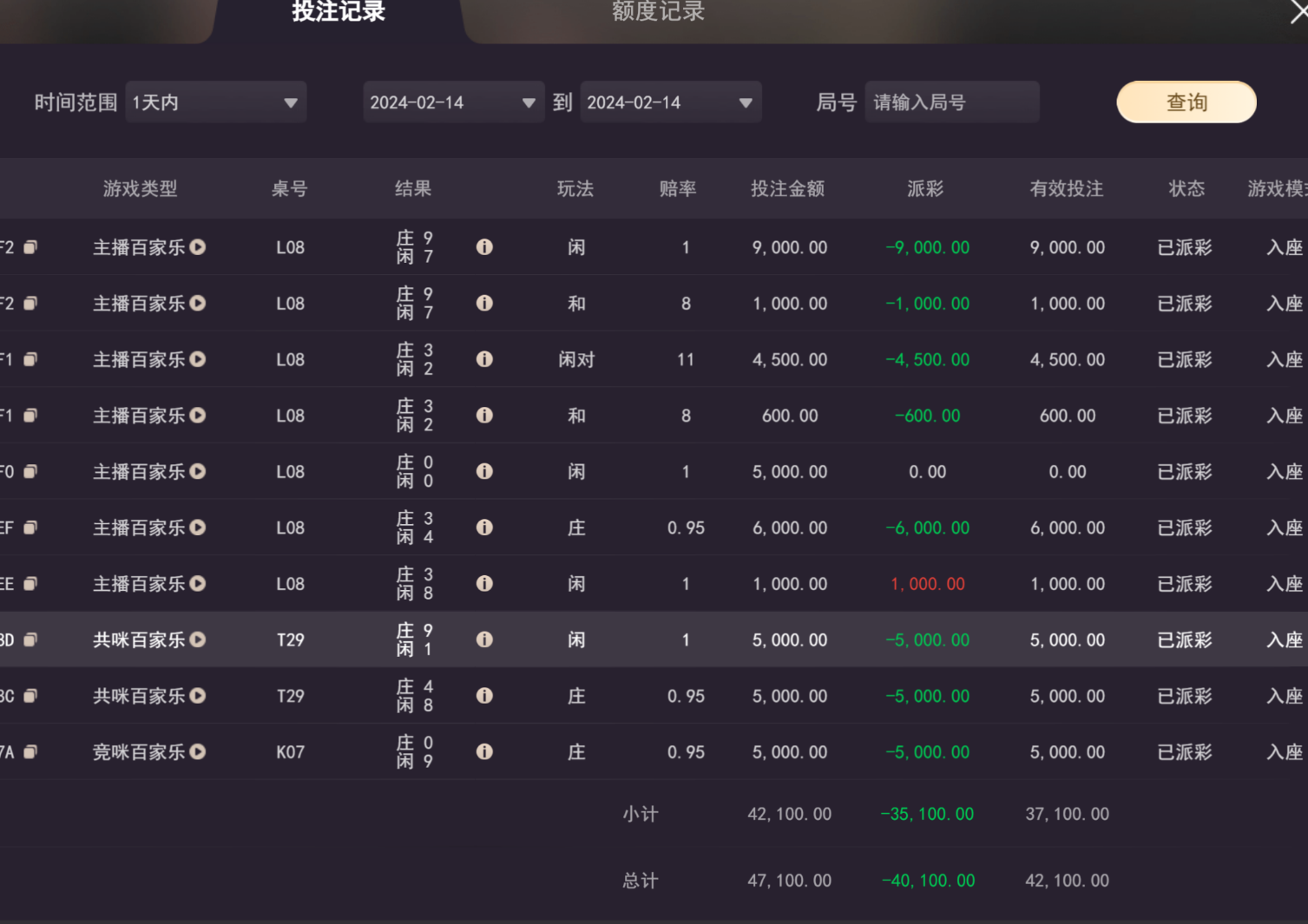Open result details for the 600.00 bet row
Image resolution: width=1308 pixels, height=924 pixels.
(484, 416)
